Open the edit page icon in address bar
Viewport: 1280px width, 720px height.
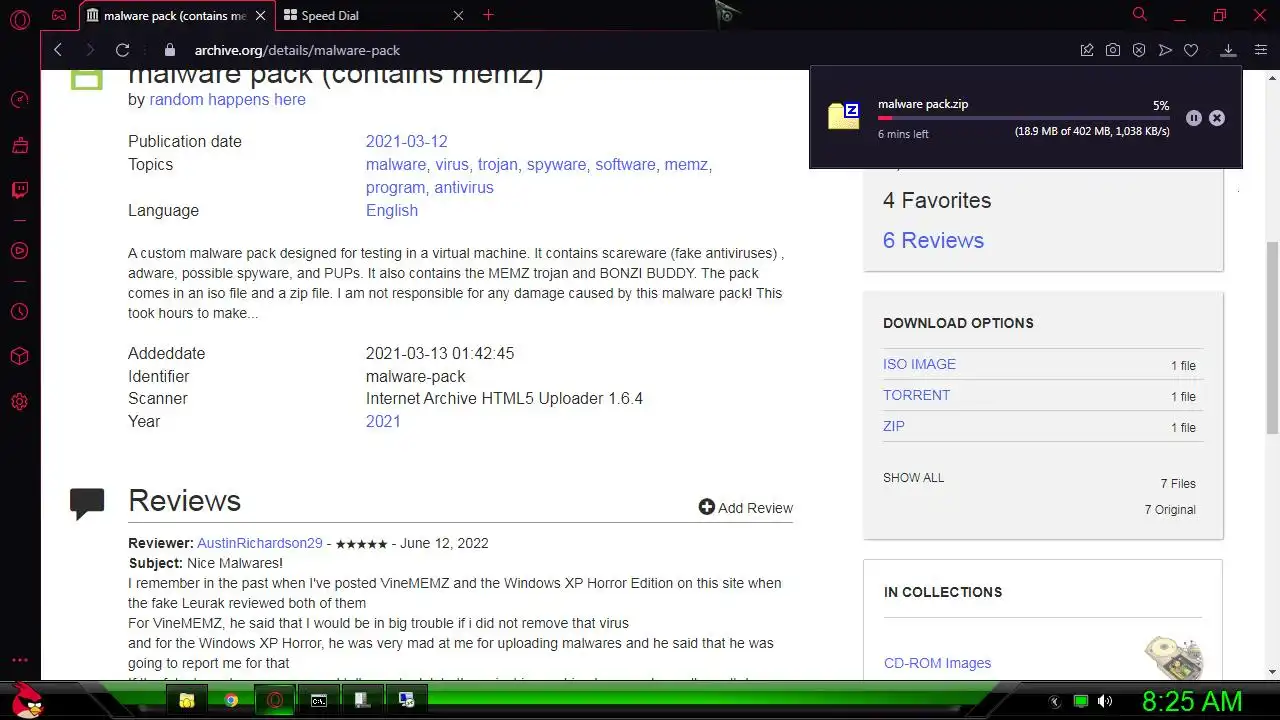pyautogui.click(x=1087, y=50)
